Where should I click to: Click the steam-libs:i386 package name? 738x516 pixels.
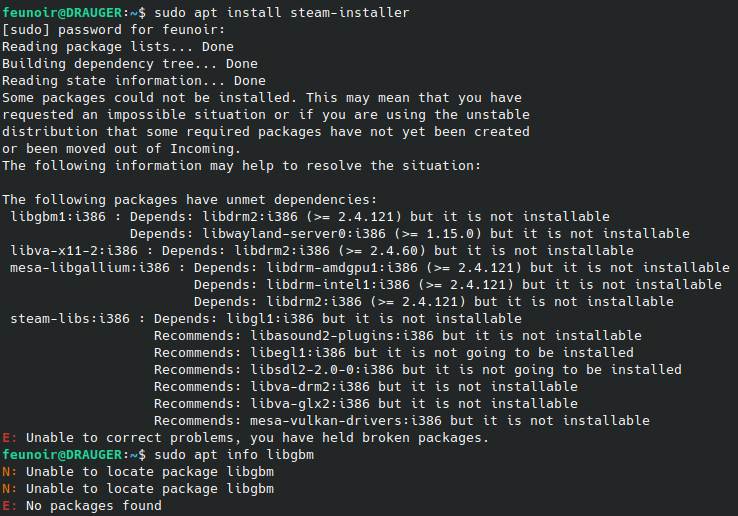pos(70,319)
